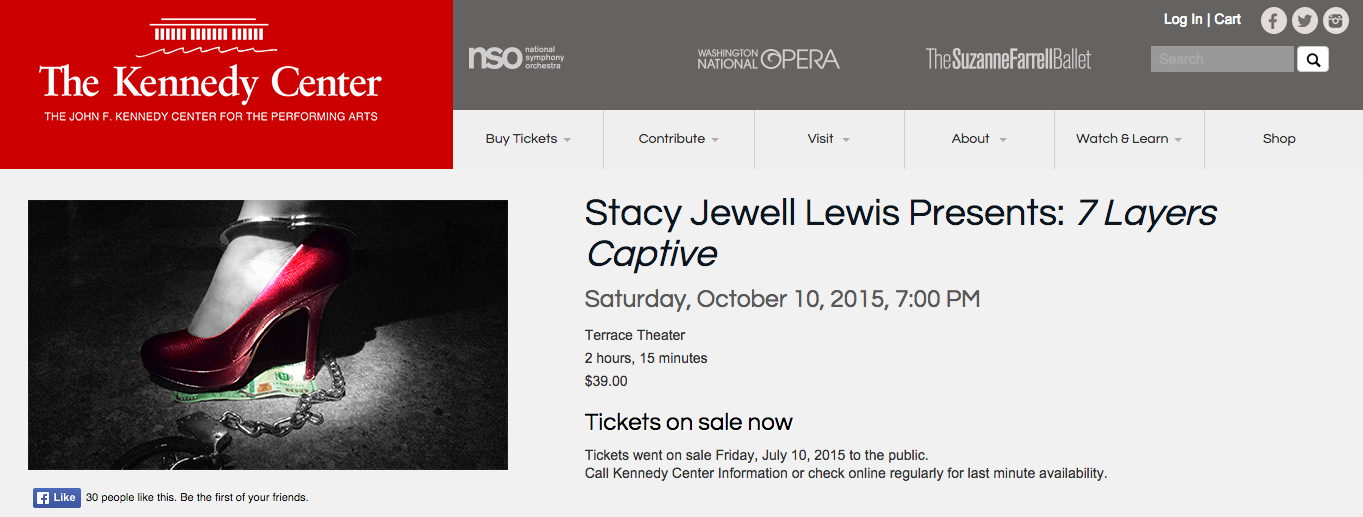Screen dimensions: 1363x517
Task: Open The Suzanne Farrell Ballet logo
Action: [x=1008, y=59]
